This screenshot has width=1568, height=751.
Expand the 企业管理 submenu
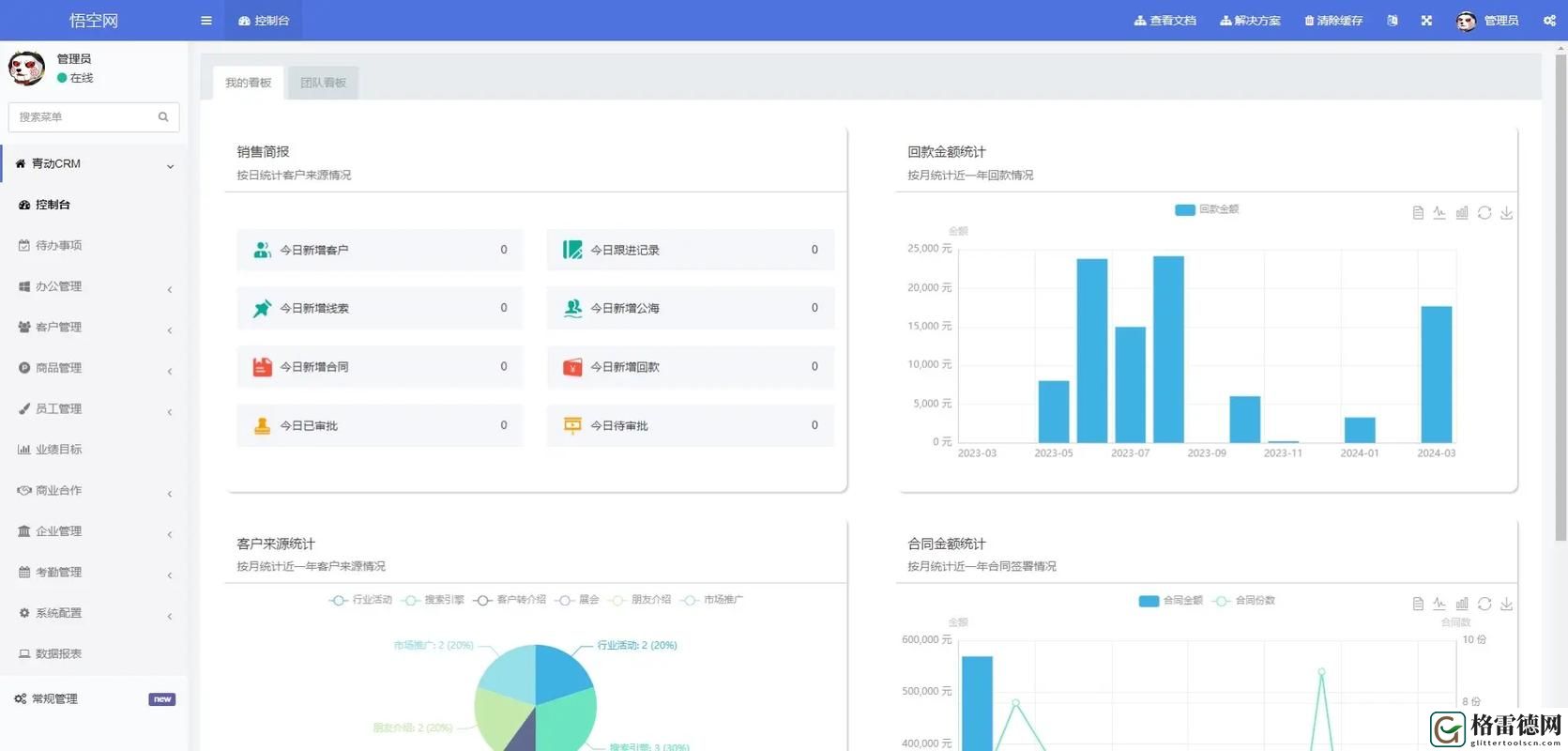click(94, 531)
